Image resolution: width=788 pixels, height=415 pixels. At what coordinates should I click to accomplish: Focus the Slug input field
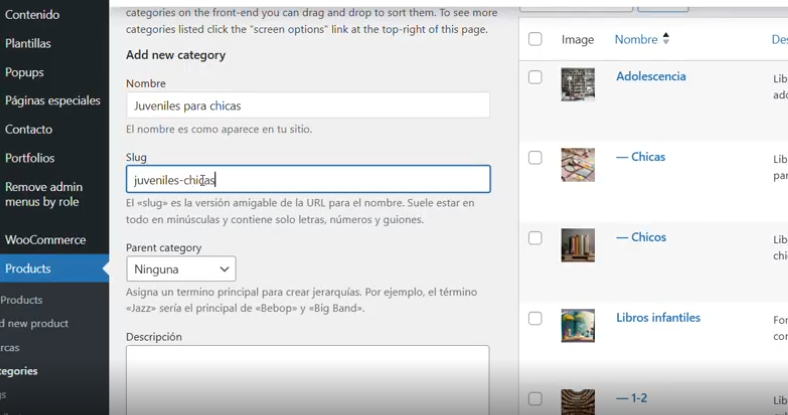pyautogui.click(x=308, y=179)
